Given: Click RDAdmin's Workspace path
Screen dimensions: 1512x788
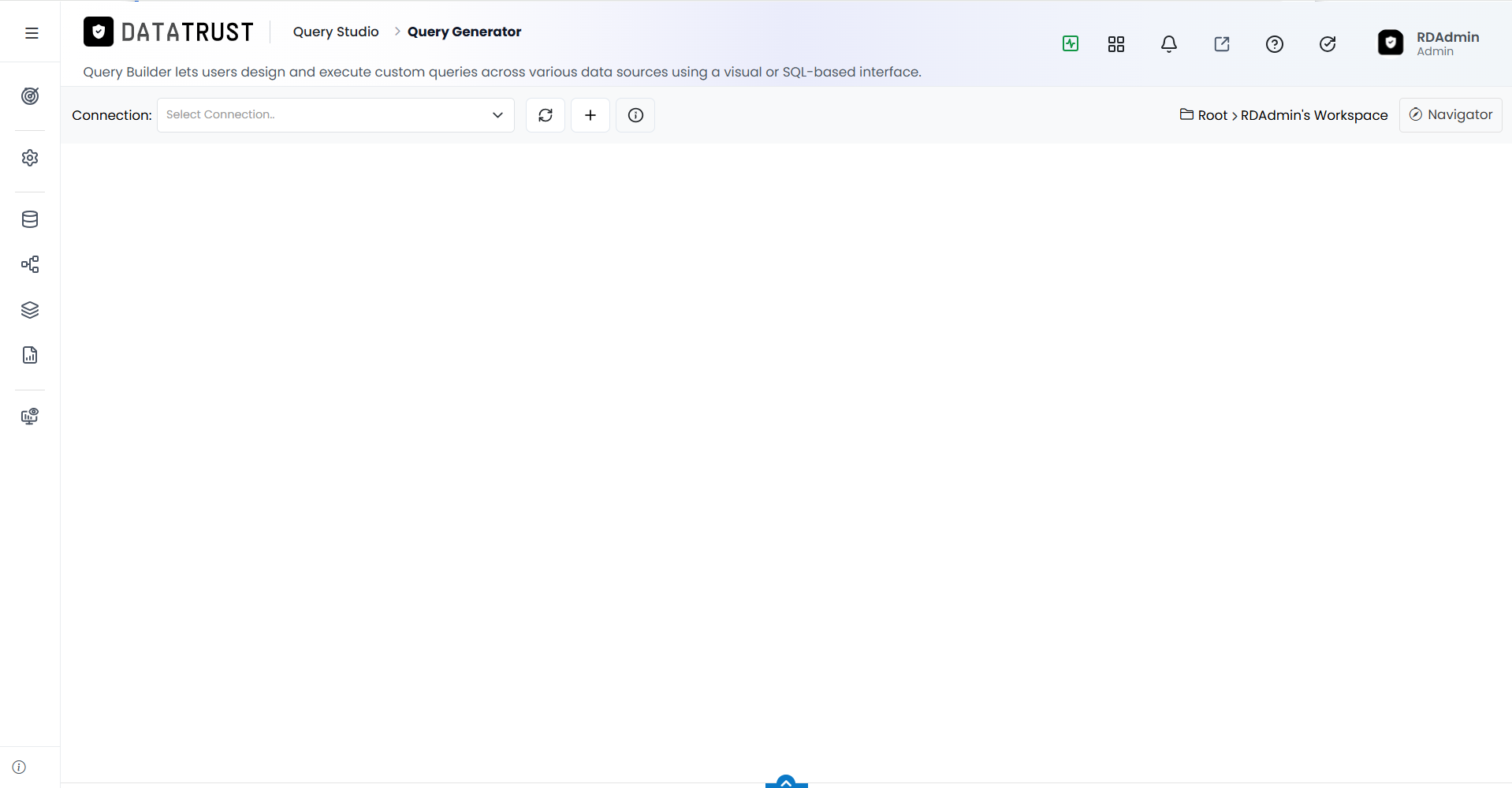Looking at the screenshot, I should (x=1314, y=115).
